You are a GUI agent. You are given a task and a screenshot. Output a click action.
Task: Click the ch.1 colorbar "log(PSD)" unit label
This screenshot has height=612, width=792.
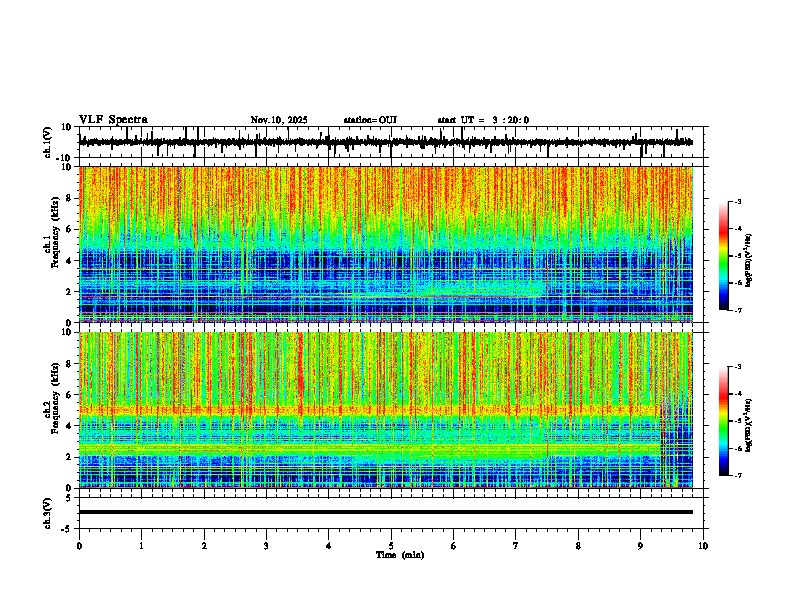(x=749, y=261)
